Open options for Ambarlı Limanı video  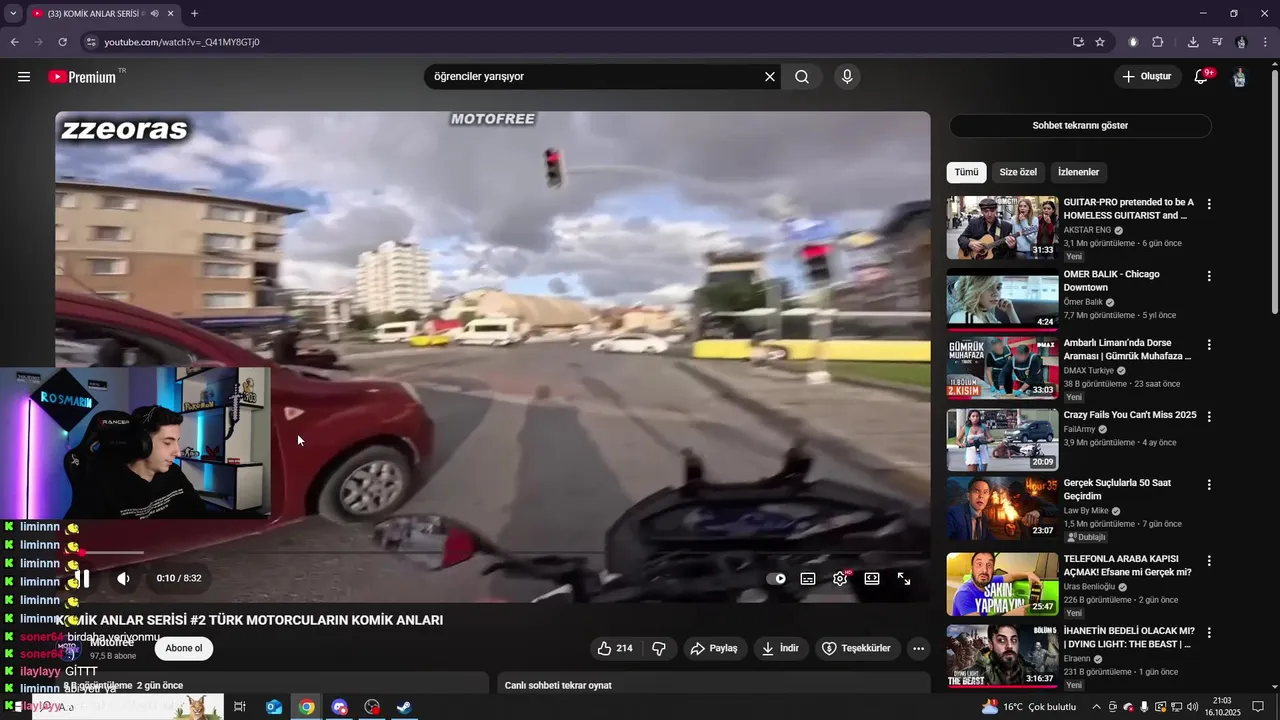pyautogui.click(x=1209, y=345)
